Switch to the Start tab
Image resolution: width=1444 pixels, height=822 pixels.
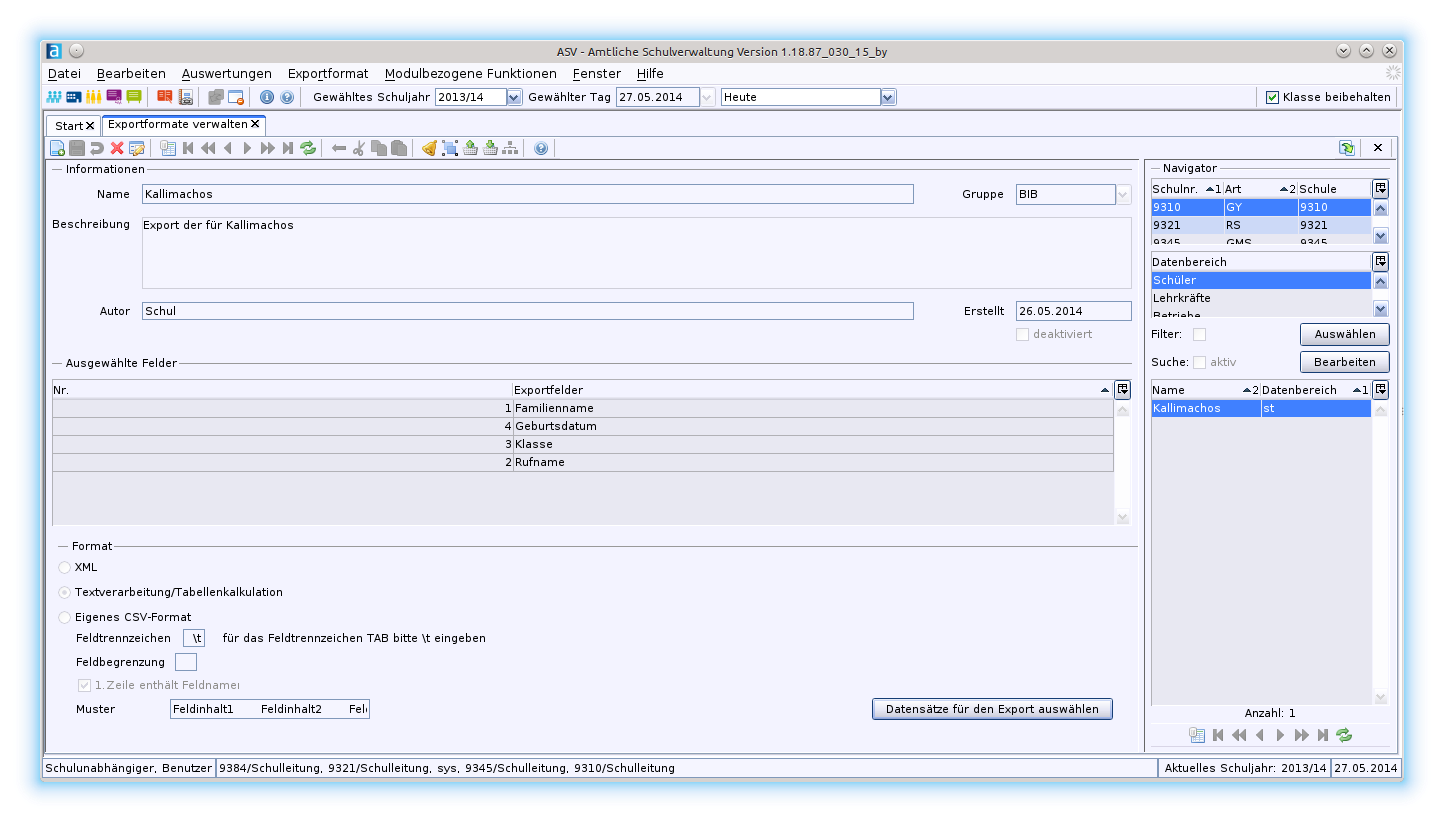pos(69,126)
